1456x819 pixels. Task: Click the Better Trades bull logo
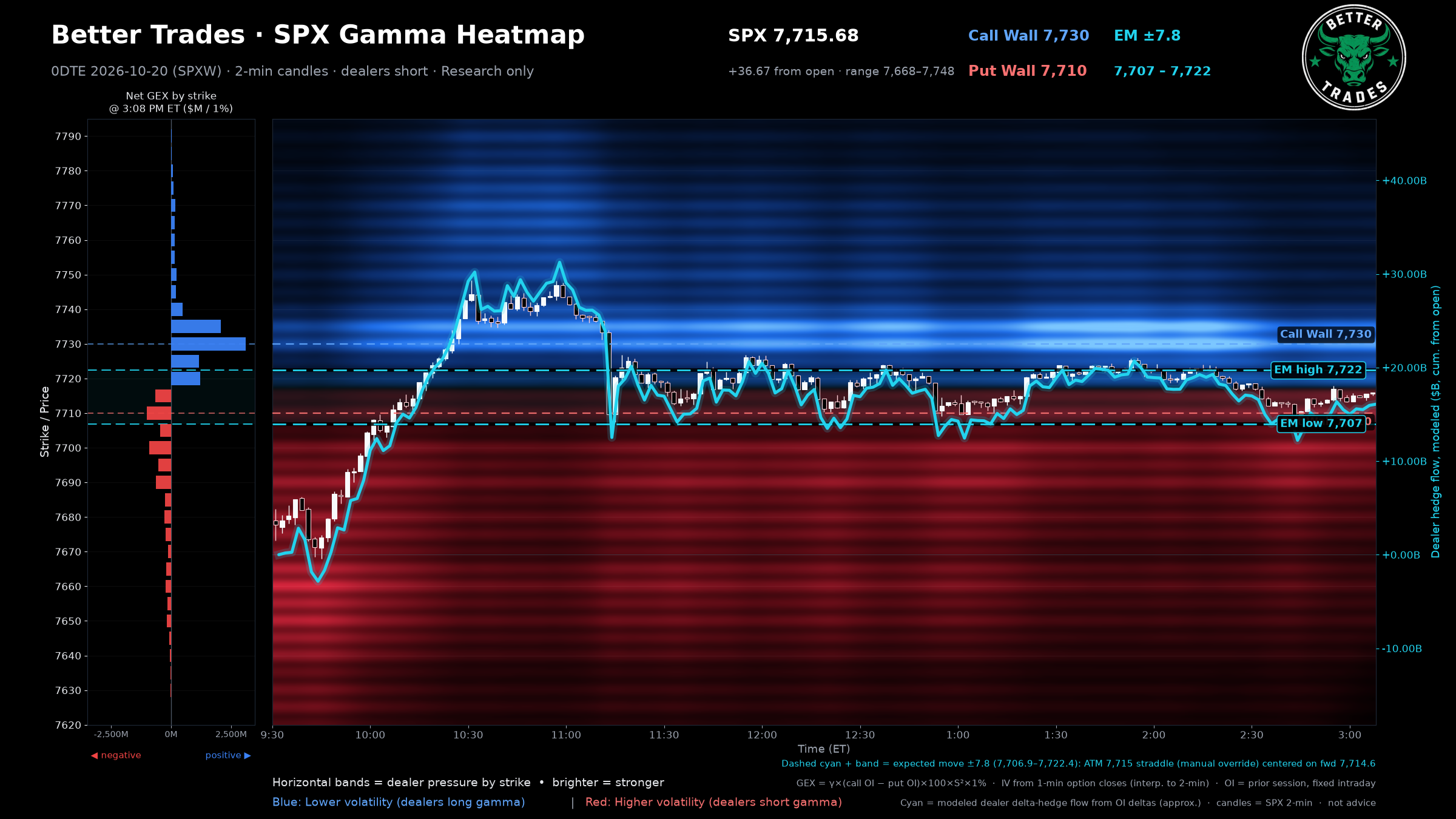[1353, 58]
